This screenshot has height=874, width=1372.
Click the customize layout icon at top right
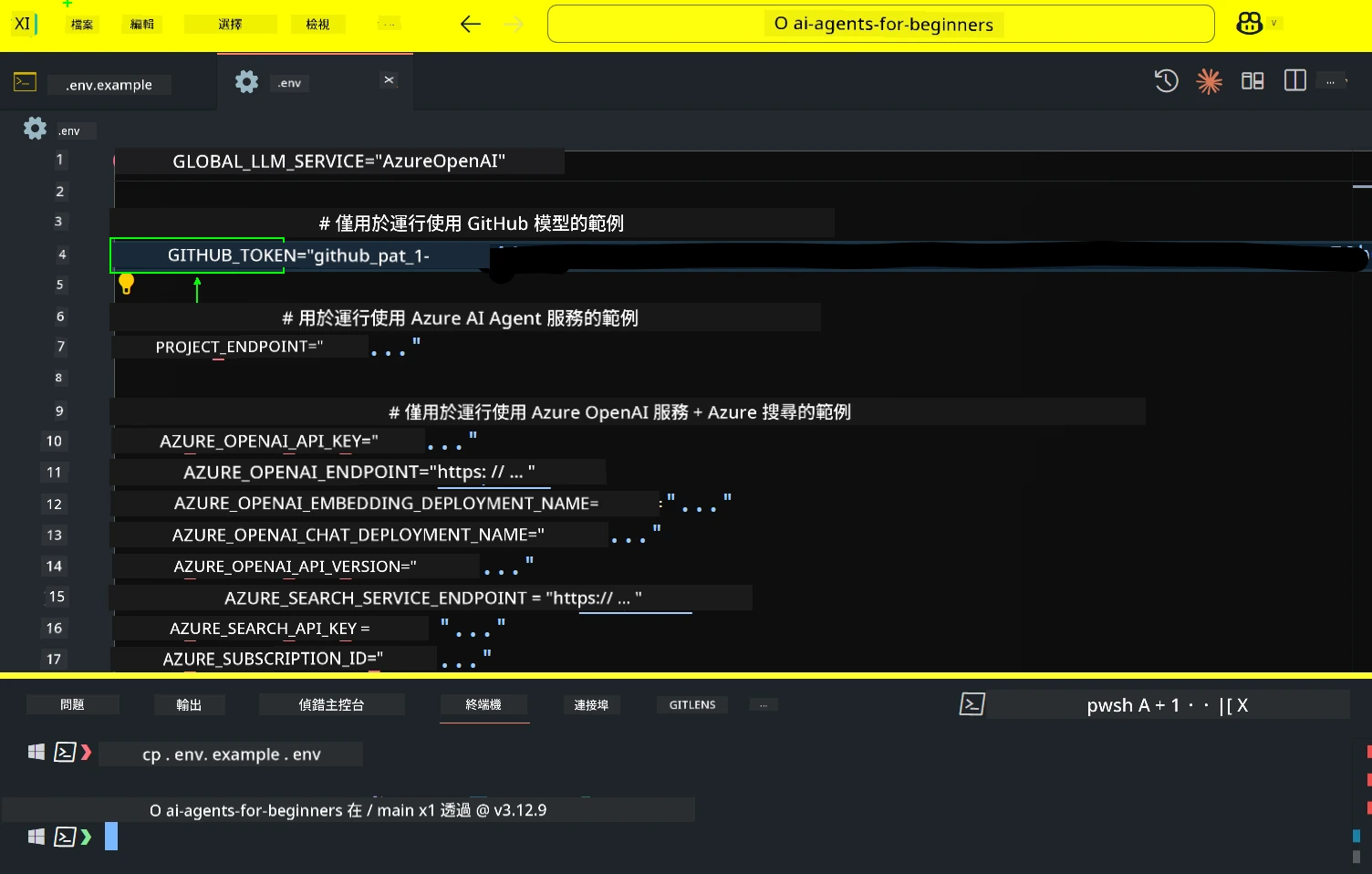tap(1252, 80)
